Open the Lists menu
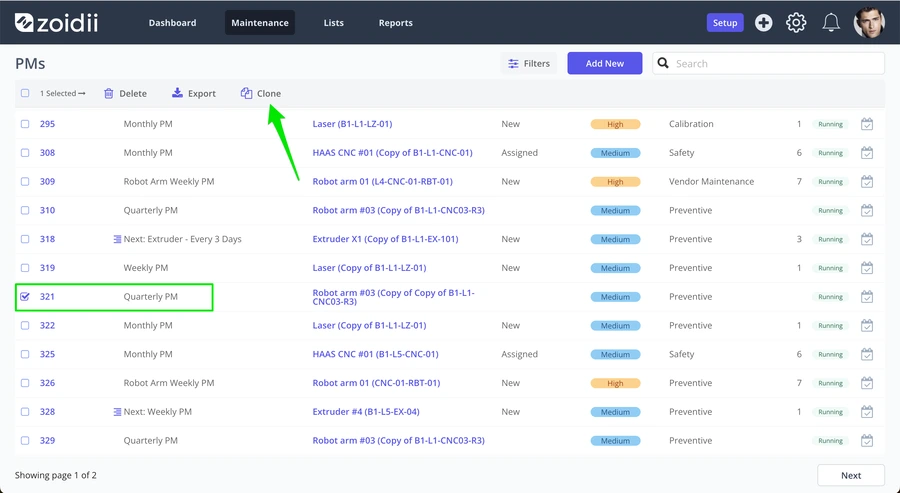The width and height of the screenshot is (900, 493). [x=333, y=23]
